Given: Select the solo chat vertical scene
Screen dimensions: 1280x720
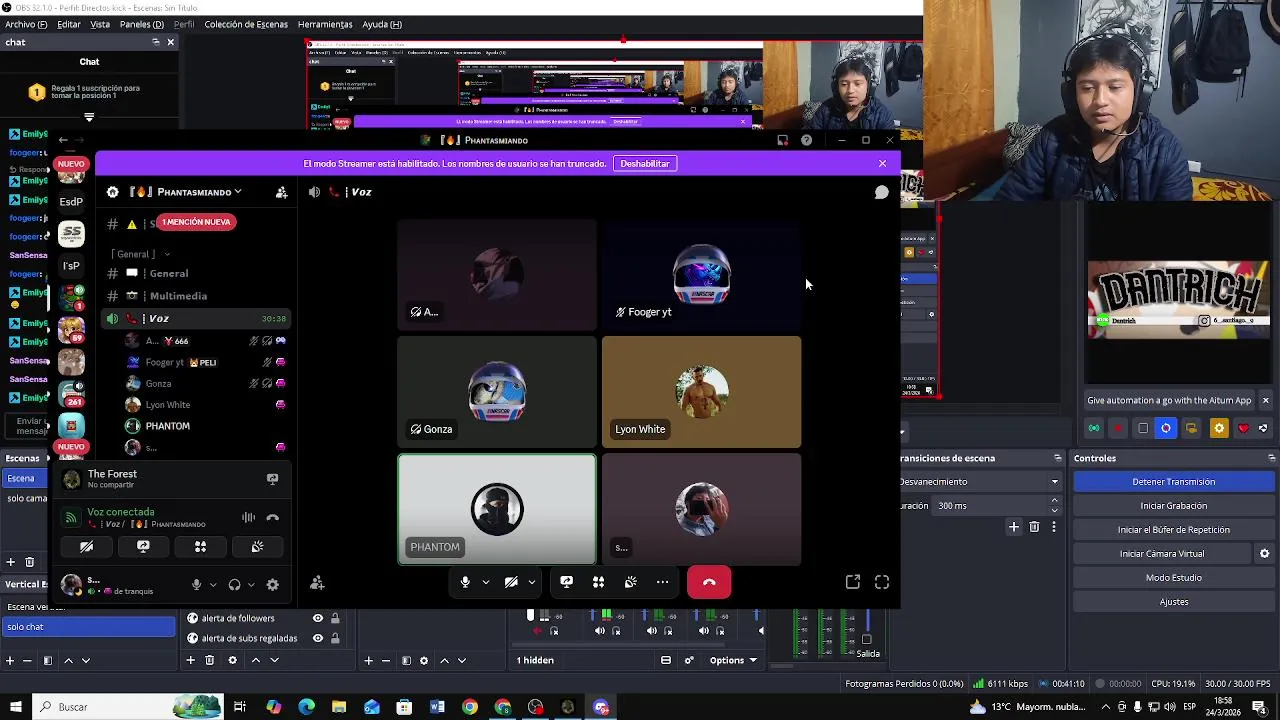Looking at the screenshot, I should (x=88, y=627).
